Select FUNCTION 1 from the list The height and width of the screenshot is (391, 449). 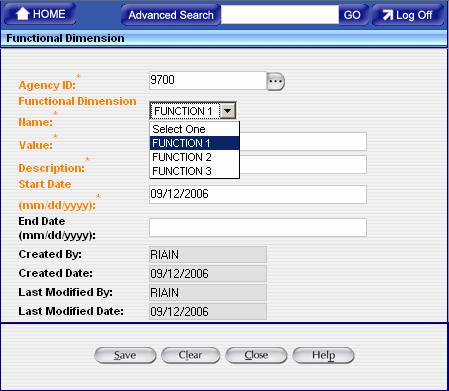(195, 143)
